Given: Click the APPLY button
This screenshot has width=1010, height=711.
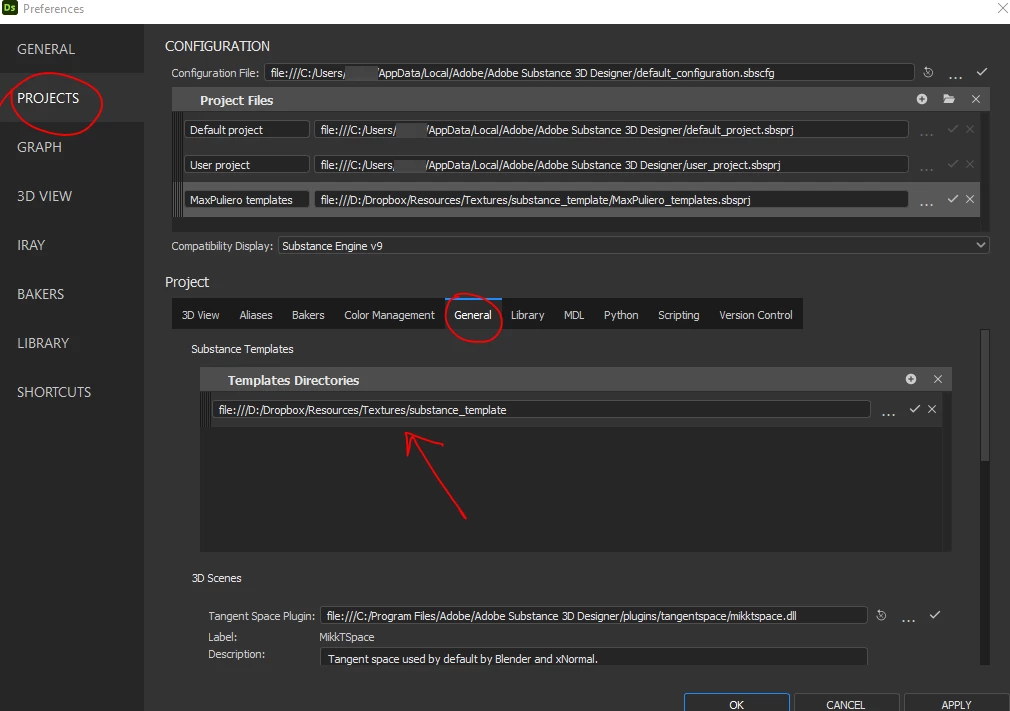Looking at the screenshot, I should pyautogui.click(x=956, y=703).
